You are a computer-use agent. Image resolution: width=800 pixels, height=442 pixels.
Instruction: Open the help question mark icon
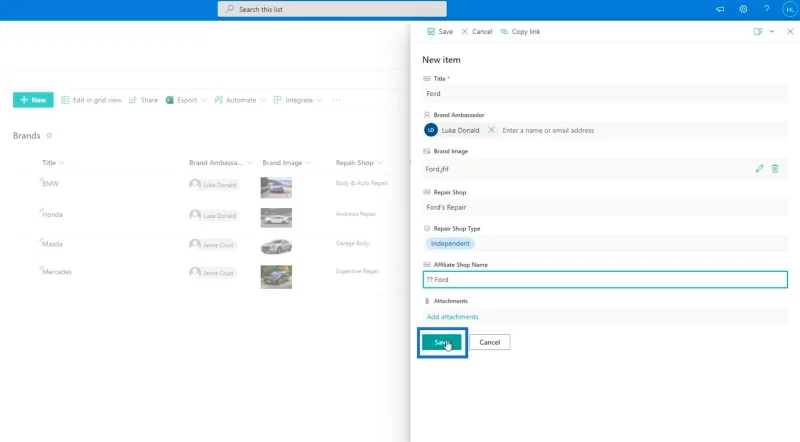coord(766,9)
